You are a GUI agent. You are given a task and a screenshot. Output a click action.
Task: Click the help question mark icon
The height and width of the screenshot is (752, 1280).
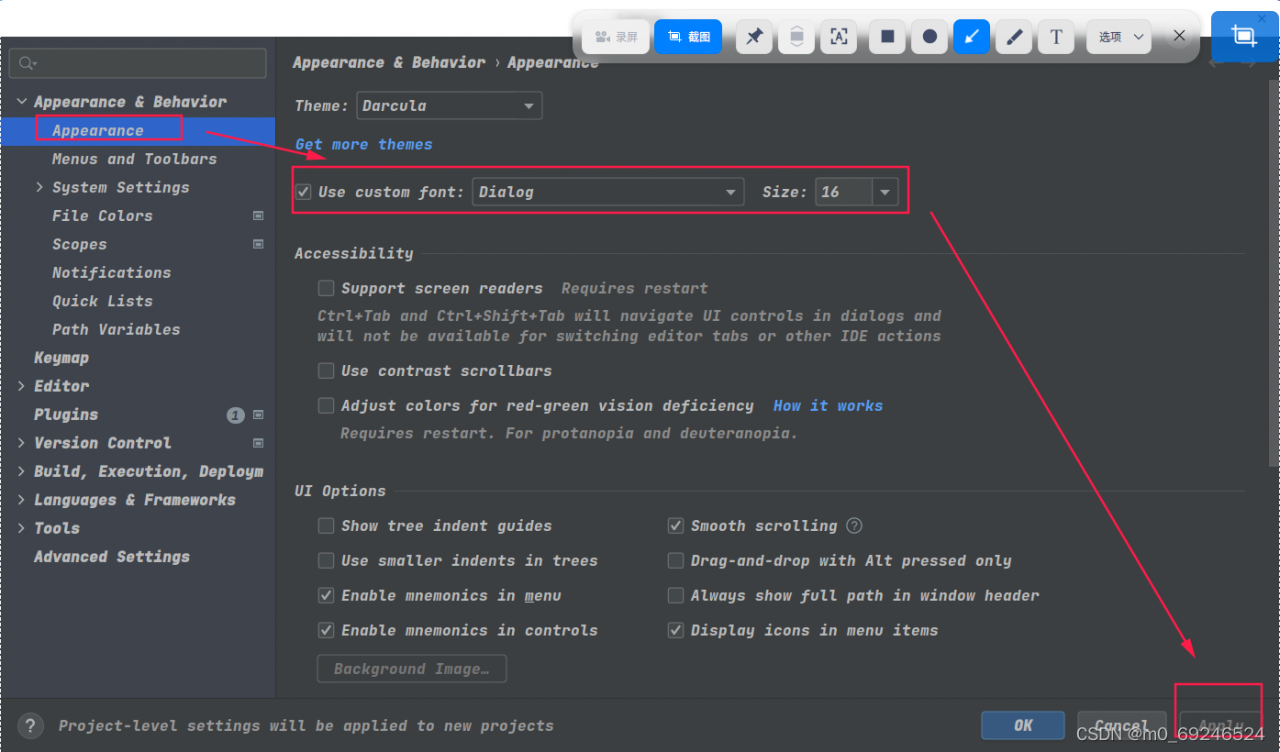(31, 725)
